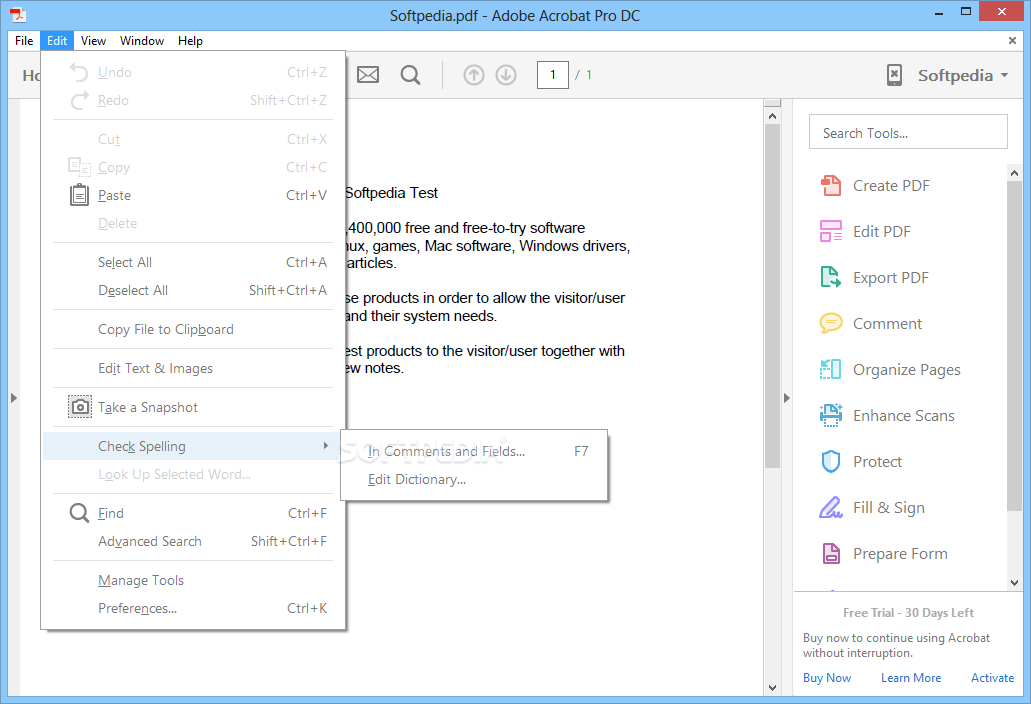
Task: Choose Manage Tools menu entry
Action: point(193,580)
